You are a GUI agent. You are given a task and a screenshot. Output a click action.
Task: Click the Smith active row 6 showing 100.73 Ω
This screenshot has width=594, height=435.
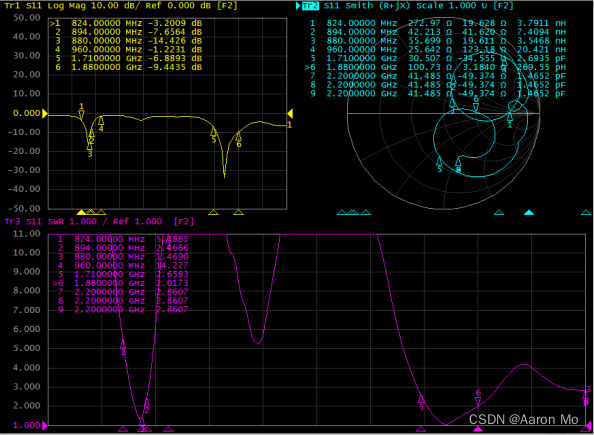[436, 67]
